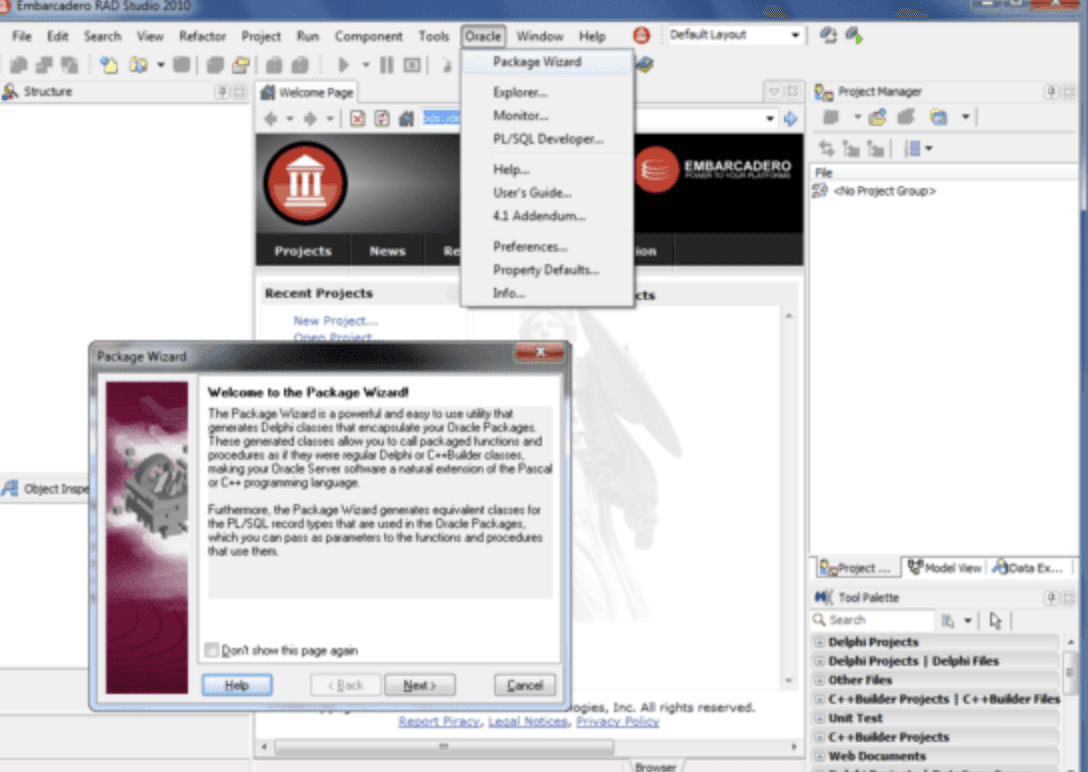Close the Package Wizard dialog
The height and width of the screenshot is (772, 1088).
[540, 352]
